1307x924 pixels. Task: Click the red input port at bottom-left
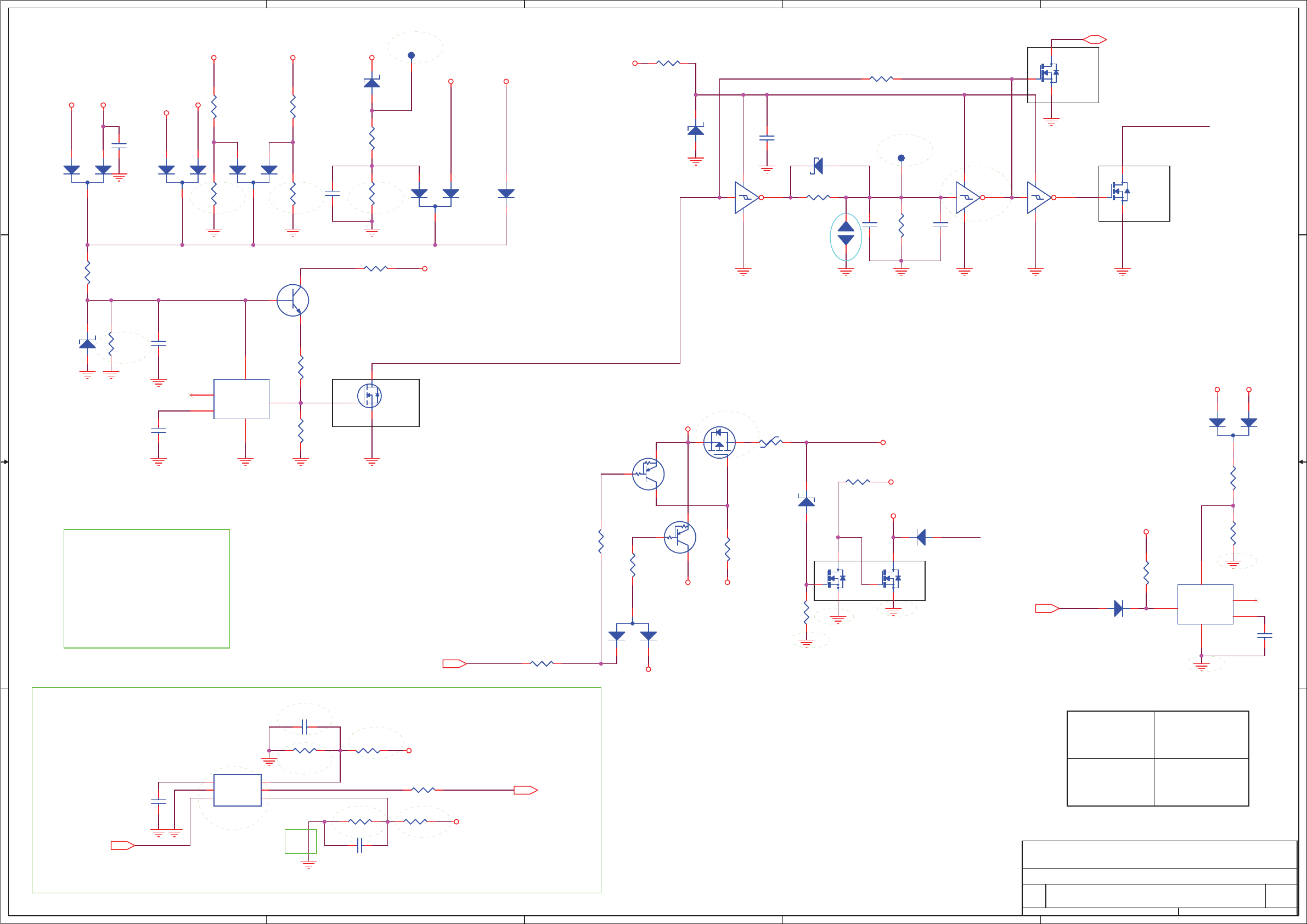click(122, 846)
